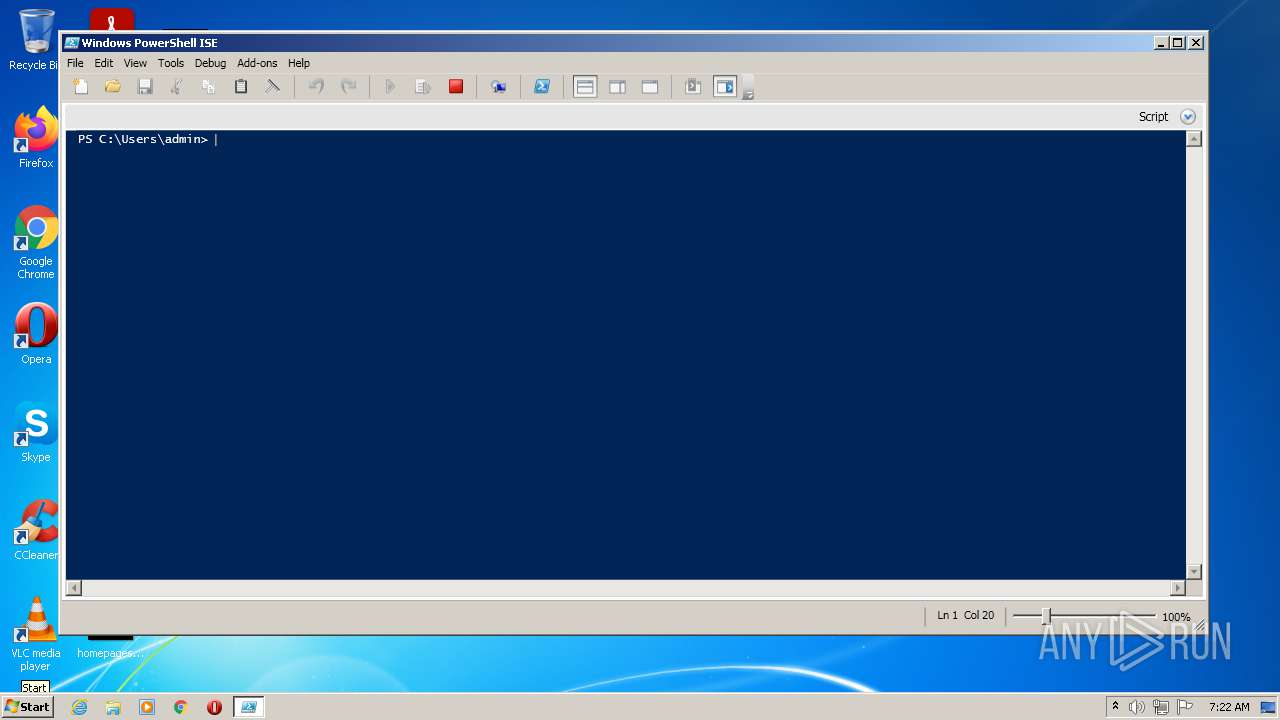Clear the console pane icon
Screen dimensions: 1280x720
[x=272, y=87]
